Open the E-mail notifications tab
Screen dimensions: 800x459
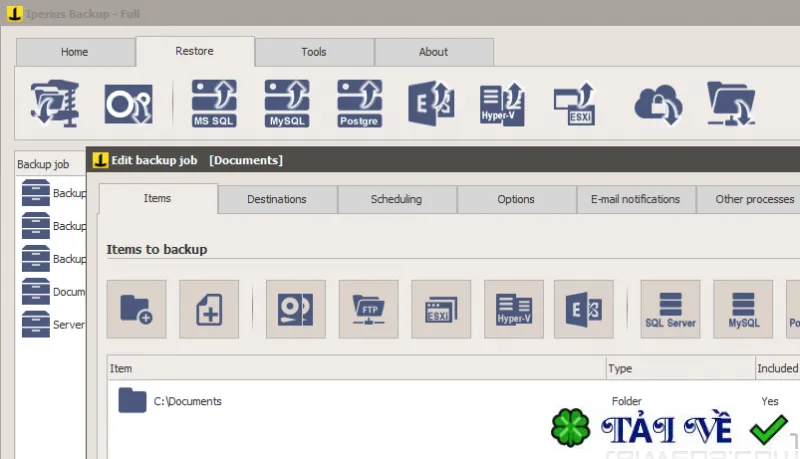point(636,199)
